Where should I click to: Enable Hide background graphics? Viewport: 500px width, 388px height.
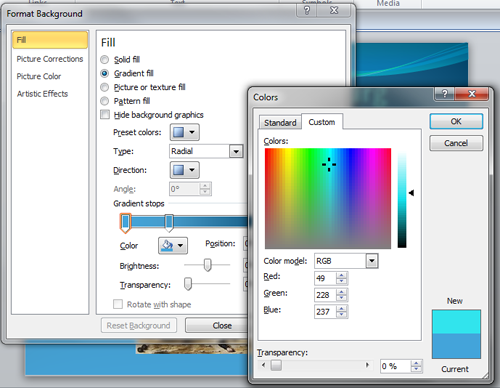[x=105, y=115]
